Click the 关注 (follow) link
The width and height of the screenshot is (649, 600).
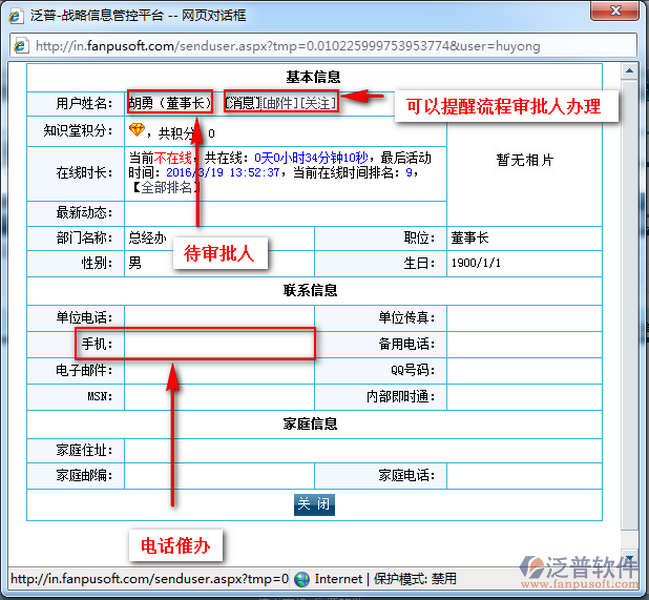(318, 103)
